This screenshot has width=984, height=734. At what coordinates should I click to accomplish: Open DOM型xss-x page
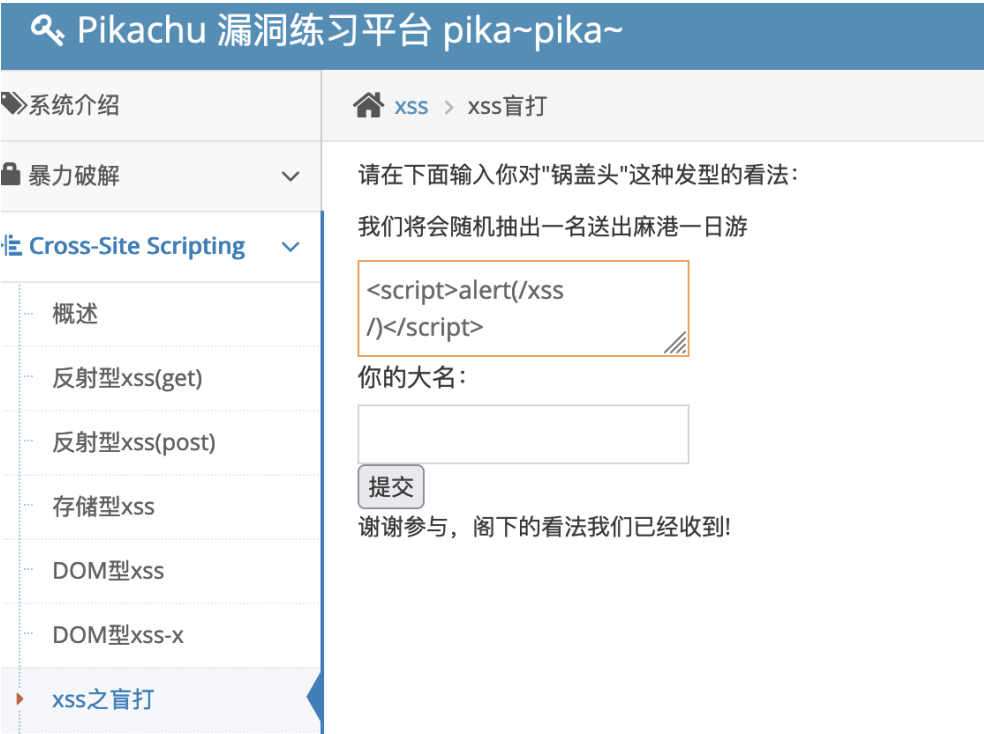[x=118, y=635]
